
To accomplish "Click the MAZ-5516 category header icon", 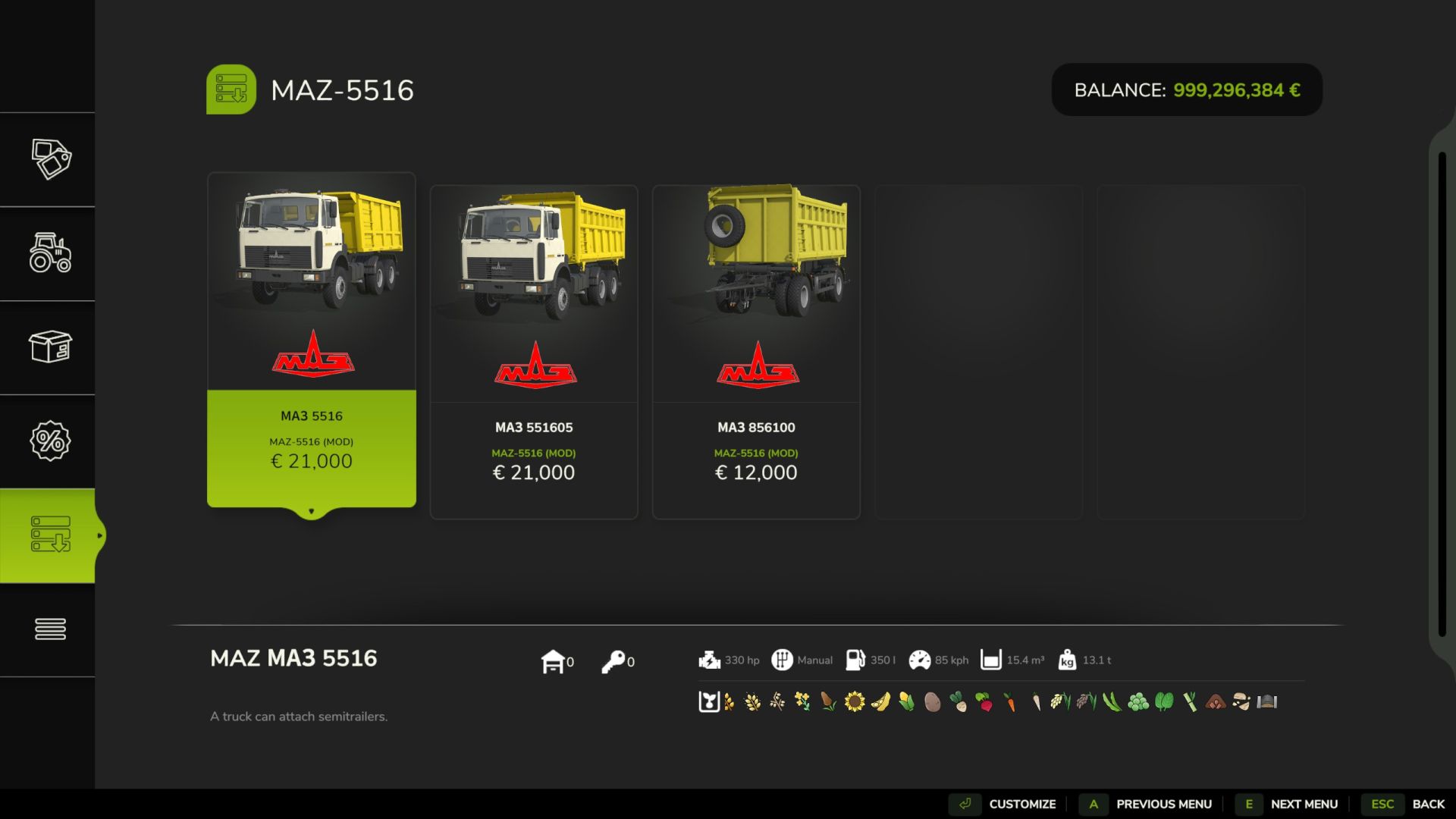I will 231,89.
